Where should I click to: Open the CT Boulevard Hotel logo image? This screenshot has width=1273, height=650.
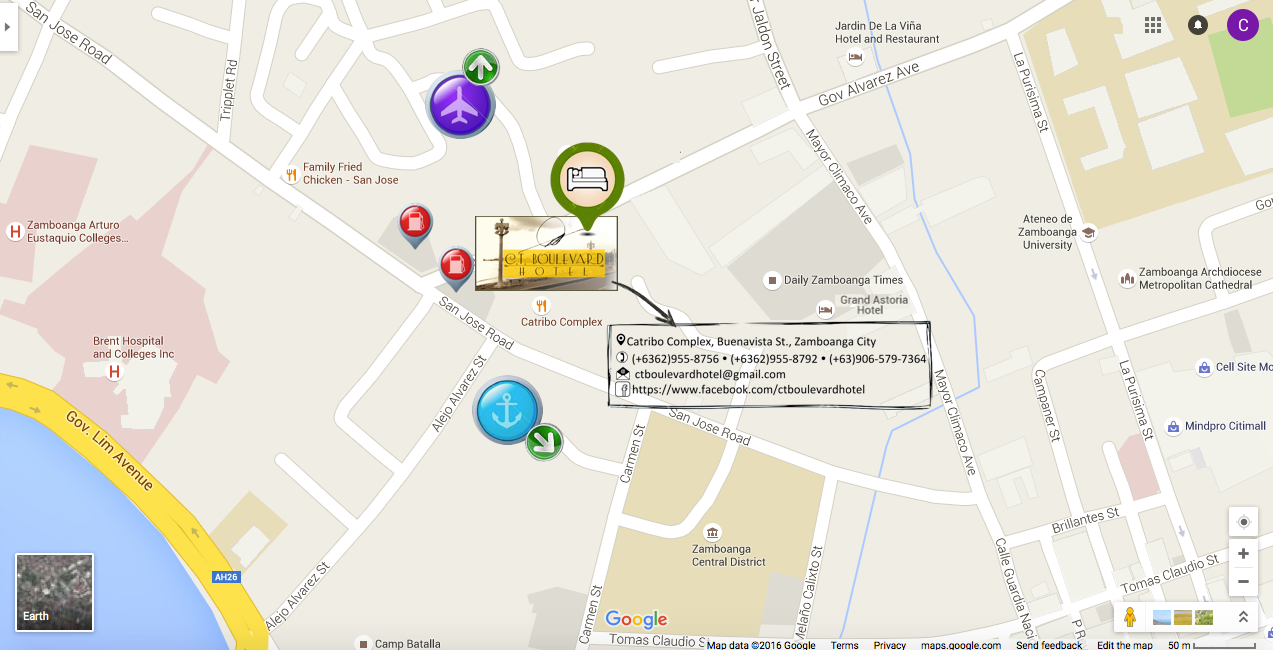(546, 254)
